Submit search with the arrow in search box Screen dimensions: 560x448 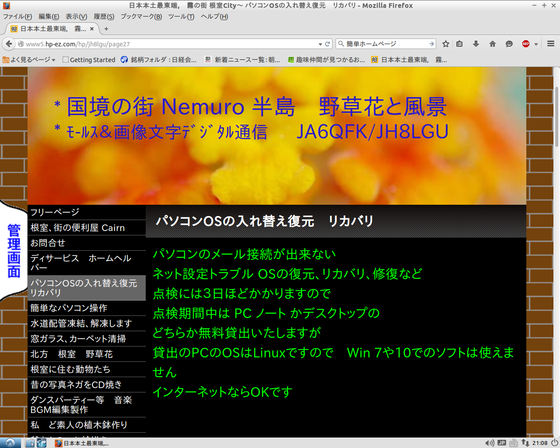click(431, 44)
